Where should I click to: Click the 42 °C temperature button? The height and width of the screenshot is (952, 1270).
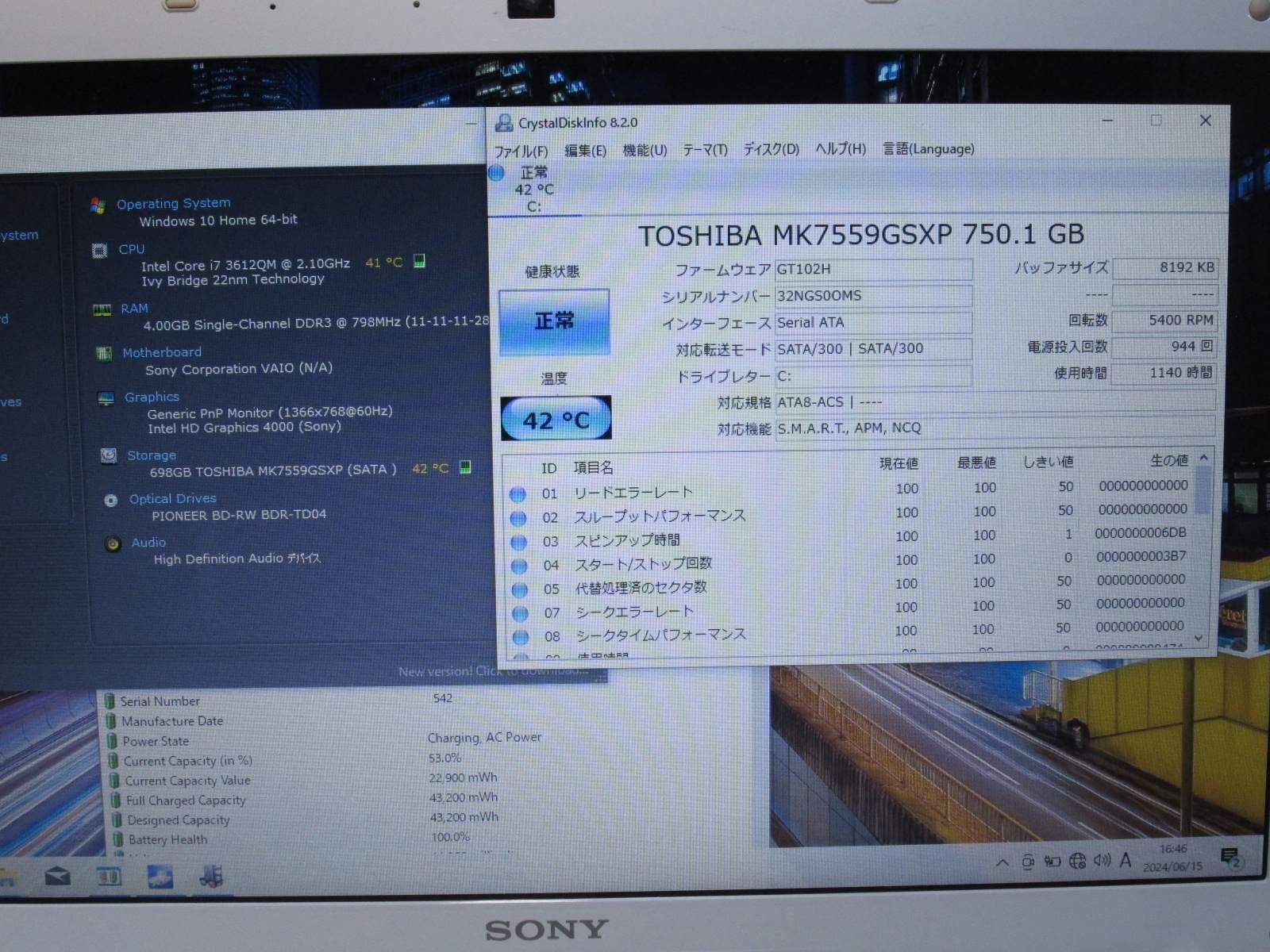(x=556, y=418)
